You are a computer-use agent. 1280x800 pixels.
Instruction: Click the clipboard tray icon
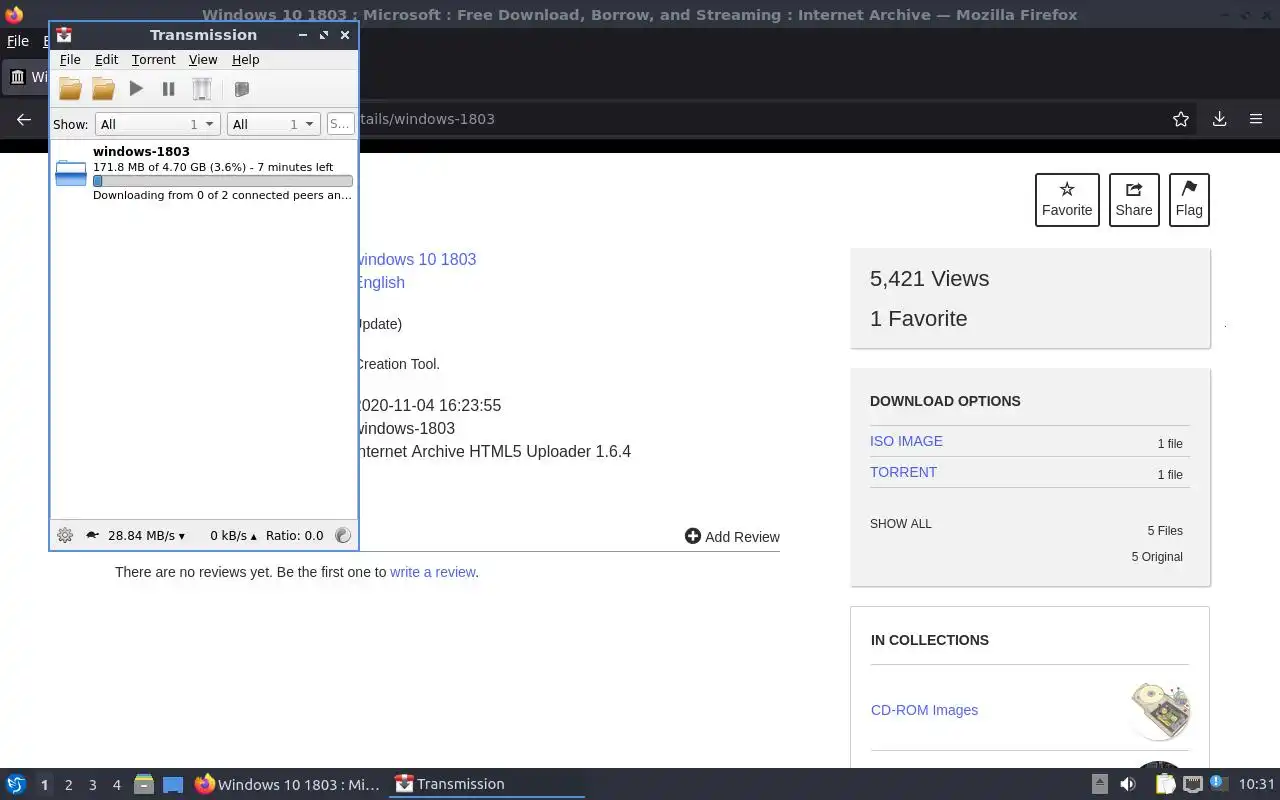(x=1164, y=784)
